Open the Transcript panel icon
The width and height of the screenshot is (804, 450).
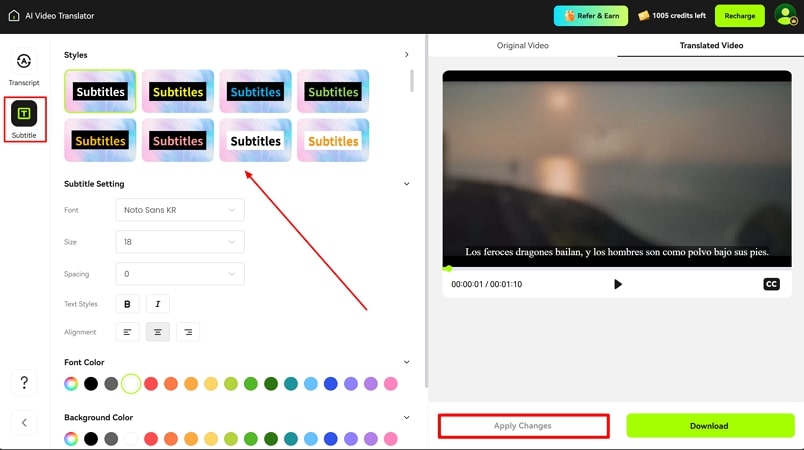coord(24,62)
